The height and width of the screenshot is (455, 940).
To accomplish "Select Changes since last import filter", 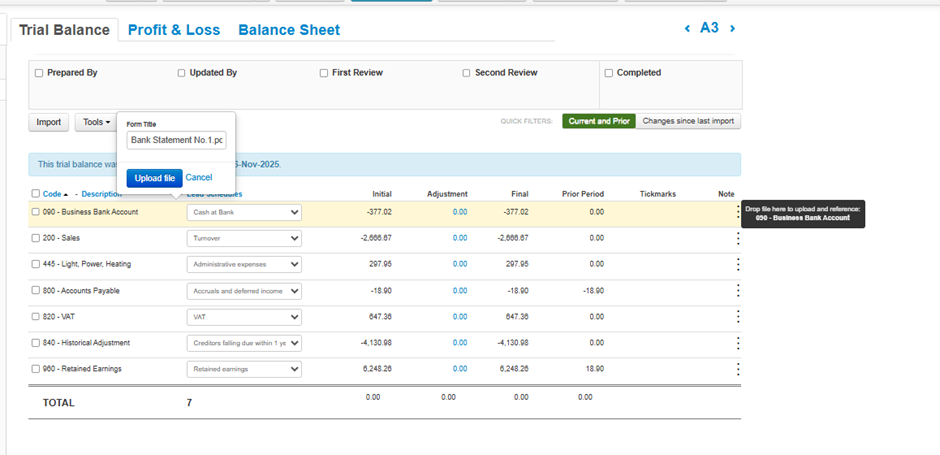I will coord(688,121).
